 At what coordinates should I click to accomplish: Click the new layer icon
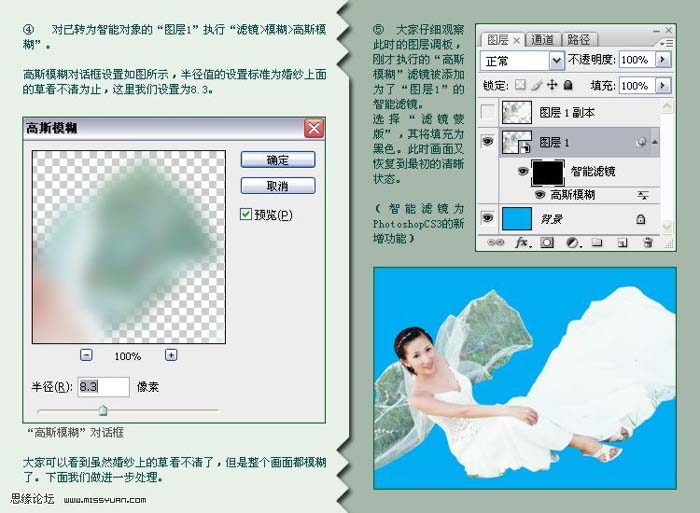click(622, 242)
